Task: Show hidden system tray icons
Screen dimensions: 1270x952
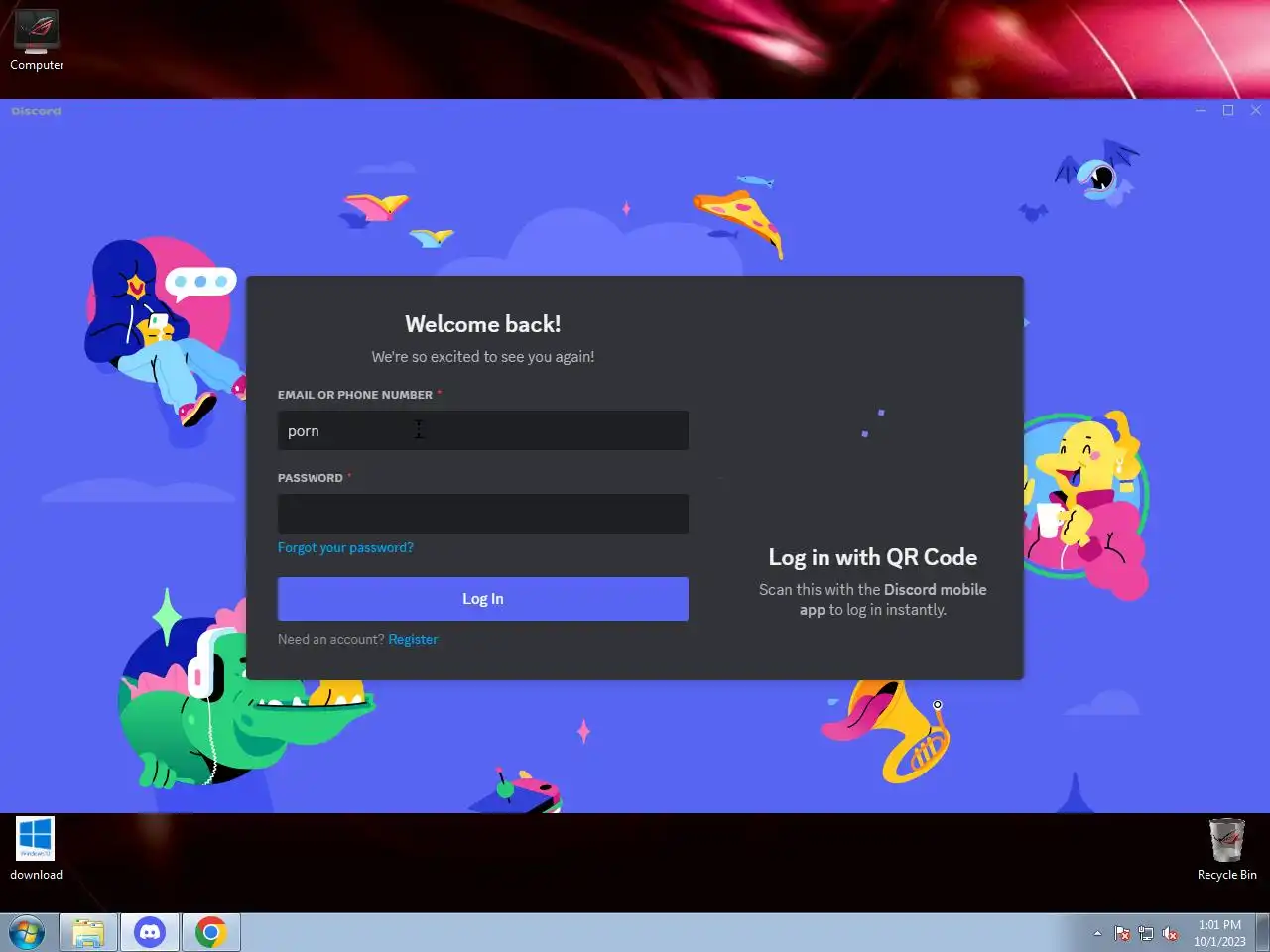Action: pos(1097,933)
